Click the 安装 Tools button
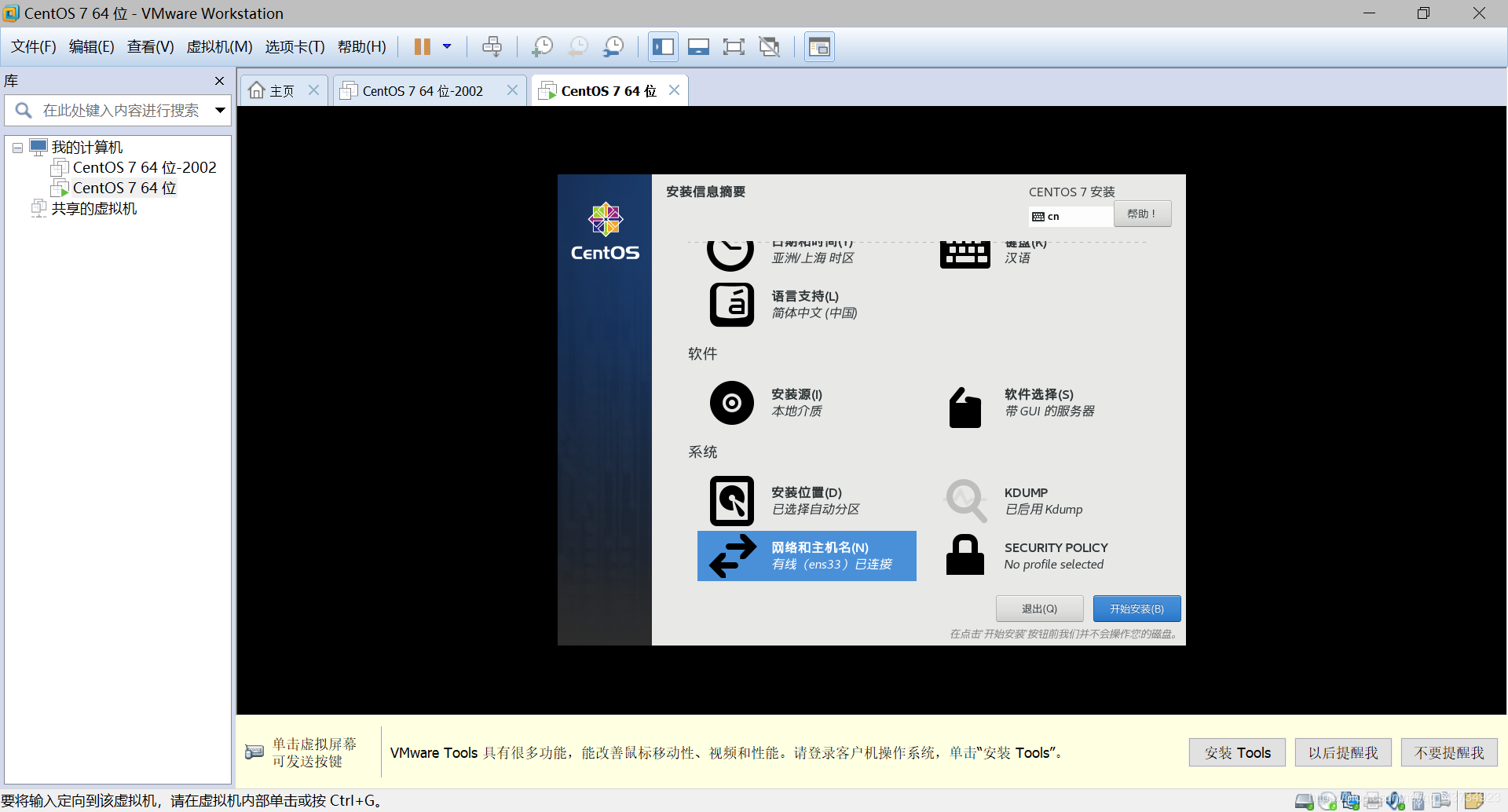Image resolution: width=1508 pixels, height=812 pixels. coord(1237,752)
